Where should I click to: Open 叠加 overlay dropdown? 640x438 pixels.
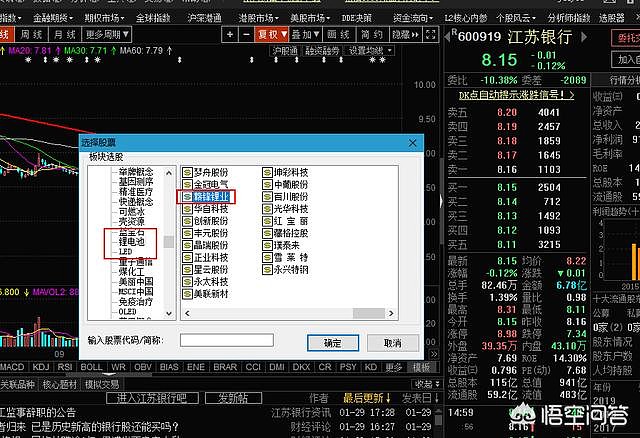305,35
